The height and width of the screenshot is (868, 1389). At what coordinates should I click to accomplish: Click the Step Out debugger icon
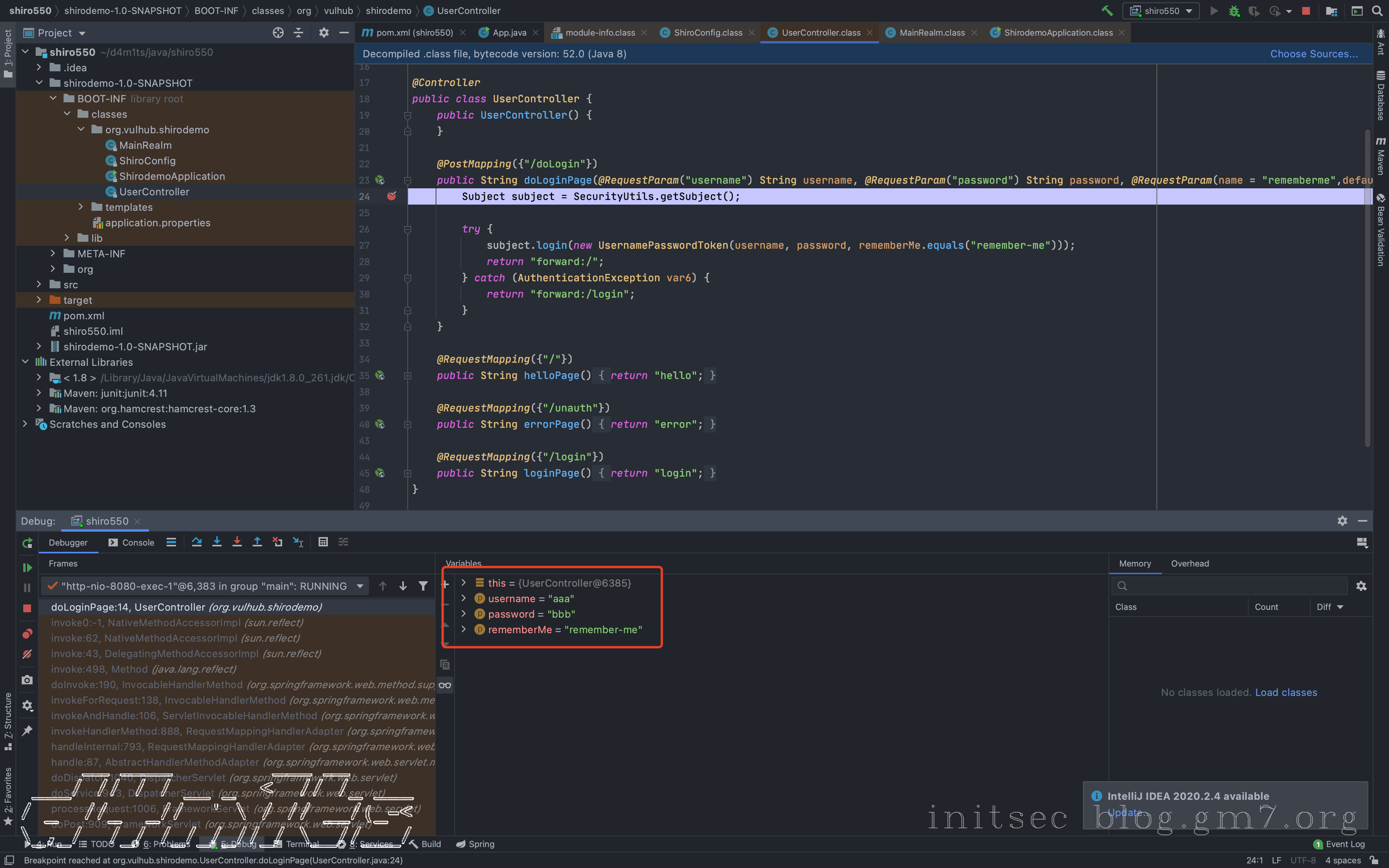pyautogui.click(x=257, y=542)
